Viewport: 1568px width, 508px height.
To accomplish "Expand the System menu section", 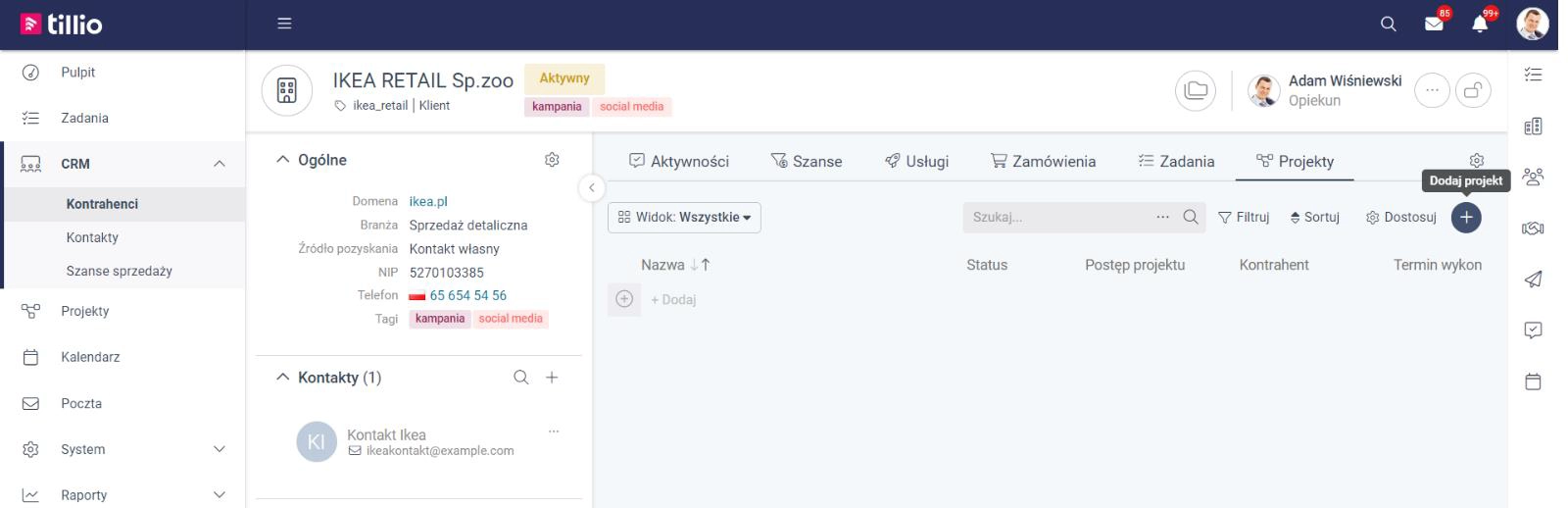I will coord(220,449).
